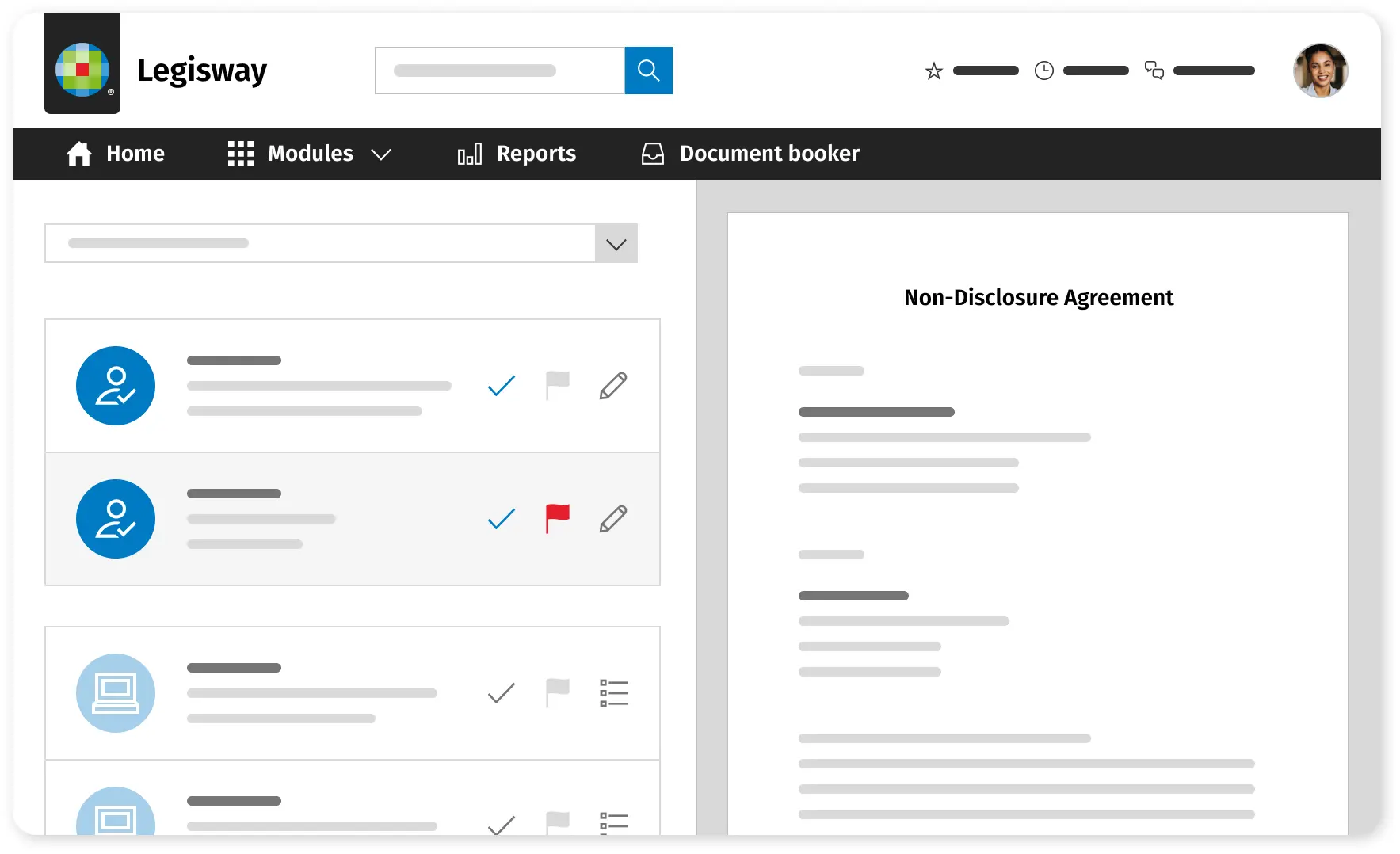Open the checklist icon in third row

click(x=613, y=693)
